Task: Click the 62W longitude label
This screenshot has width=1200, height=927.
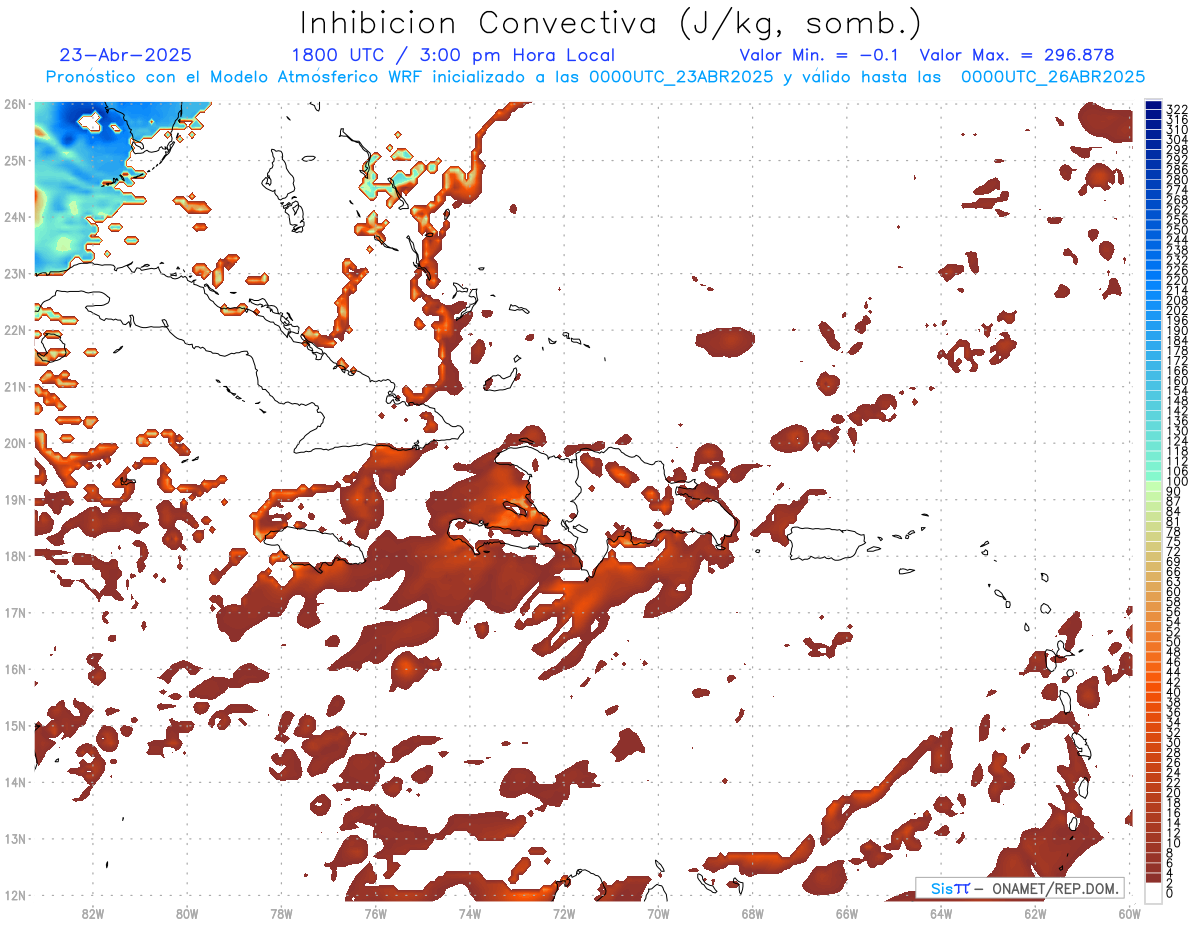Action: 1035,912
